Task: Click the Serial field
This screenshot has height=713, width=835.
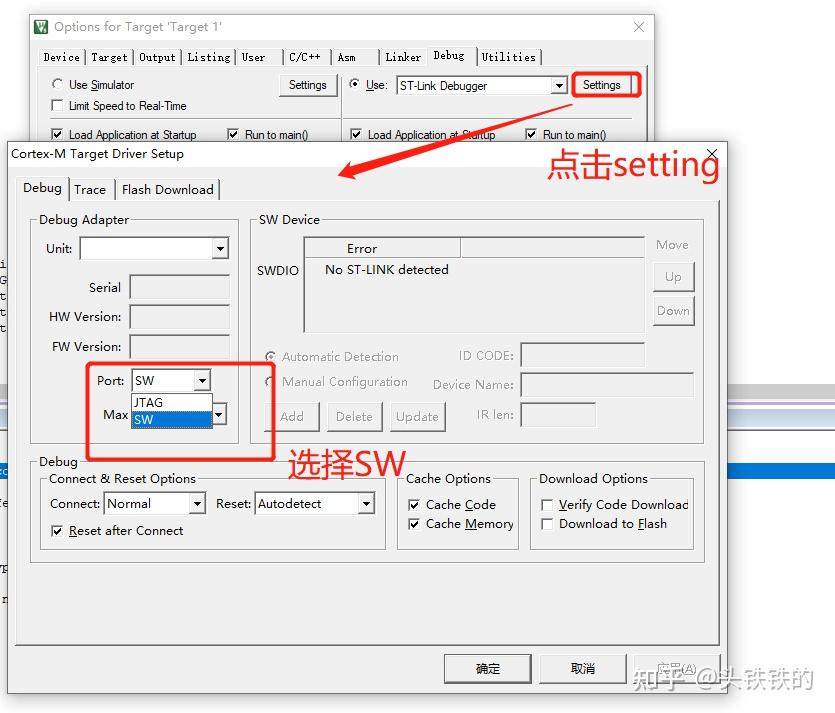Action: pyautogui.click(x=180, y=288)
